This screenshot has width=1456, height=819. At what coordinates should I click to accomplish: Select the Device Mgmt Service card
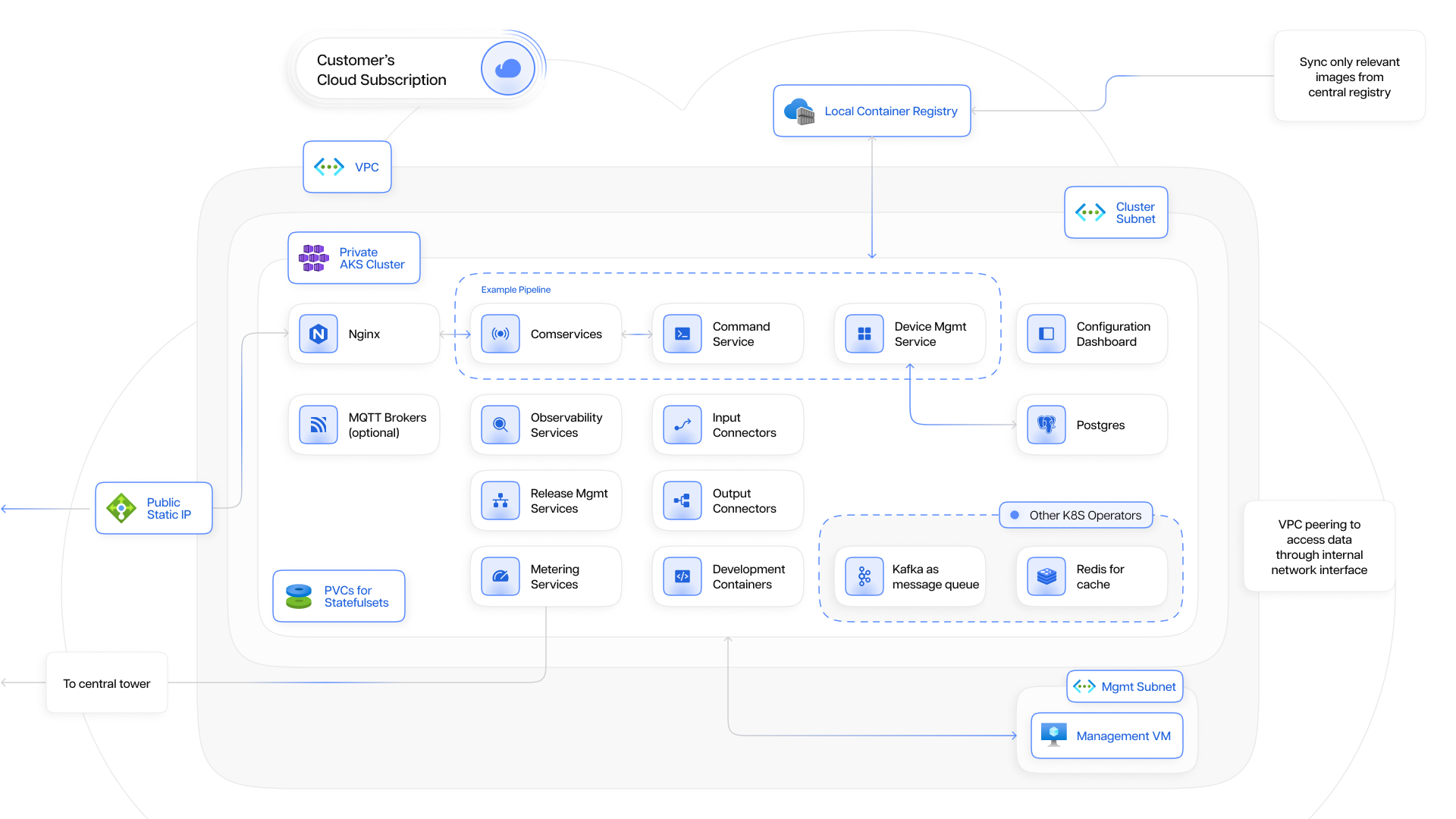[910, 334]
